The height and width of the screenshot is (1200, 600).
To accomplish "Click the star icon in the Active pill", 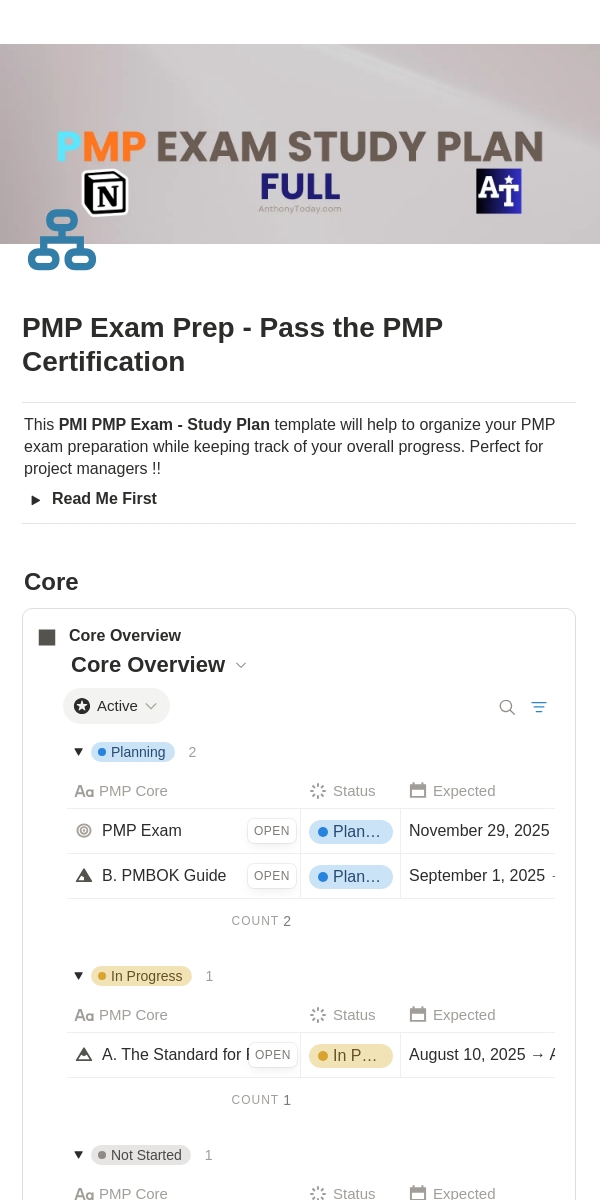I will point(82,706).
